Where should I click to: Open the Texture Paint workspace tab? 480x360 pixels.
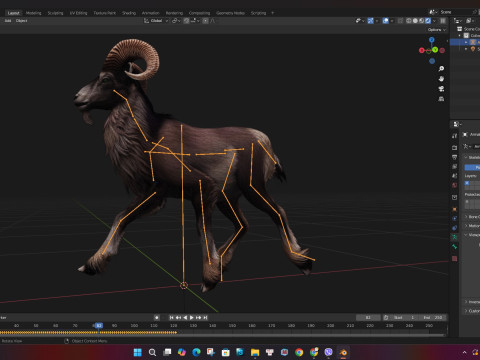point(104,13)
